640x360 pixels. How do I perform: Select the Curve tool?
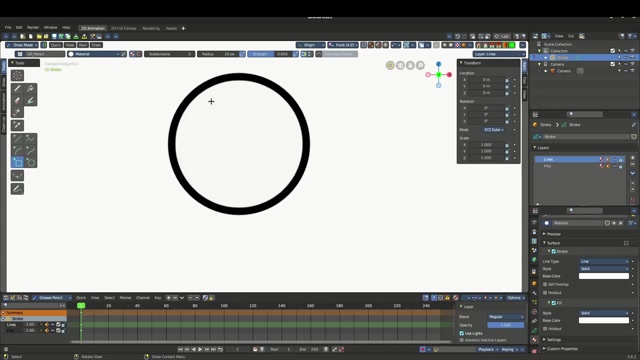click(31, 151)
